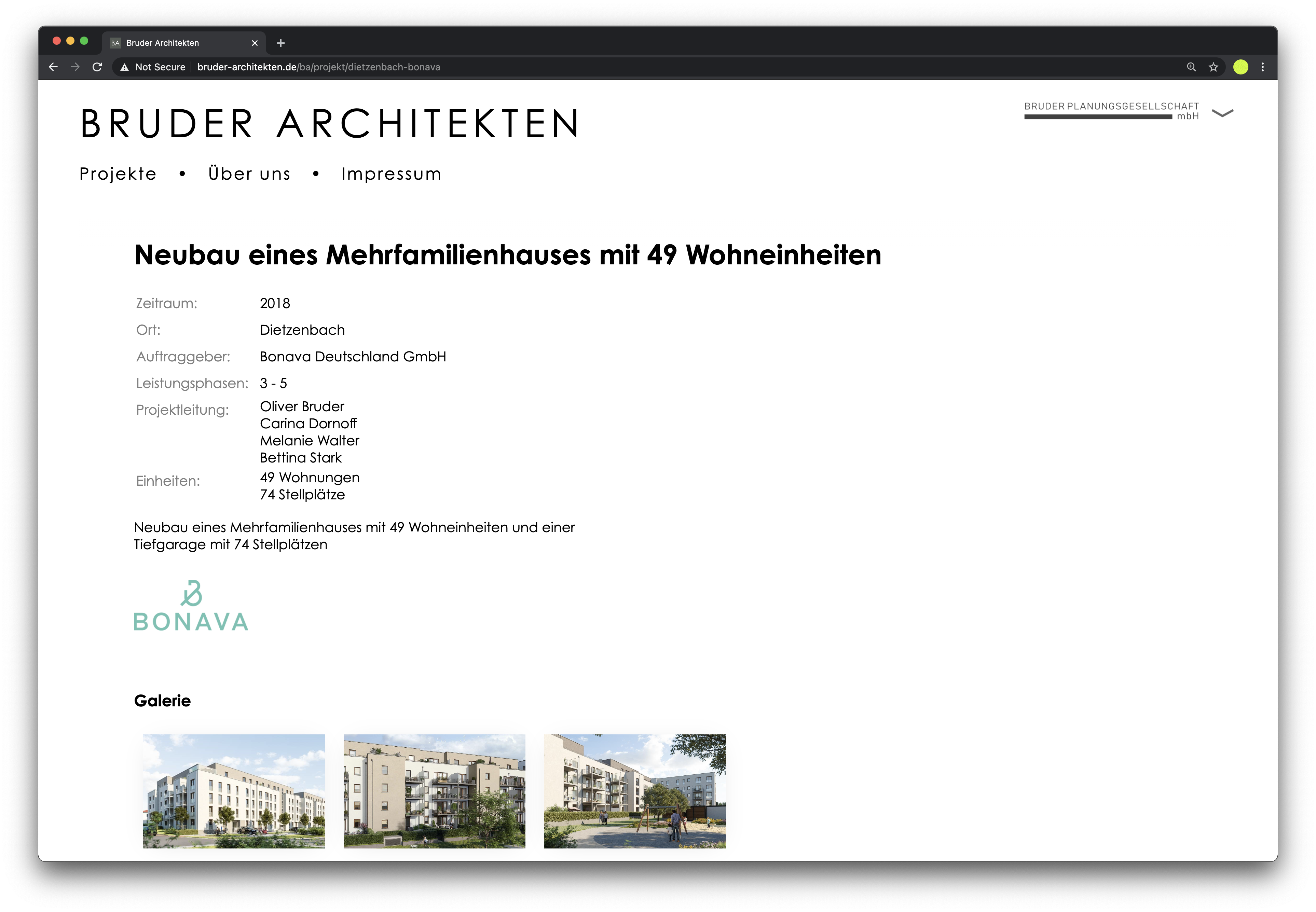
Task: Open first gallery image of white building
Action: coord(234,791)
